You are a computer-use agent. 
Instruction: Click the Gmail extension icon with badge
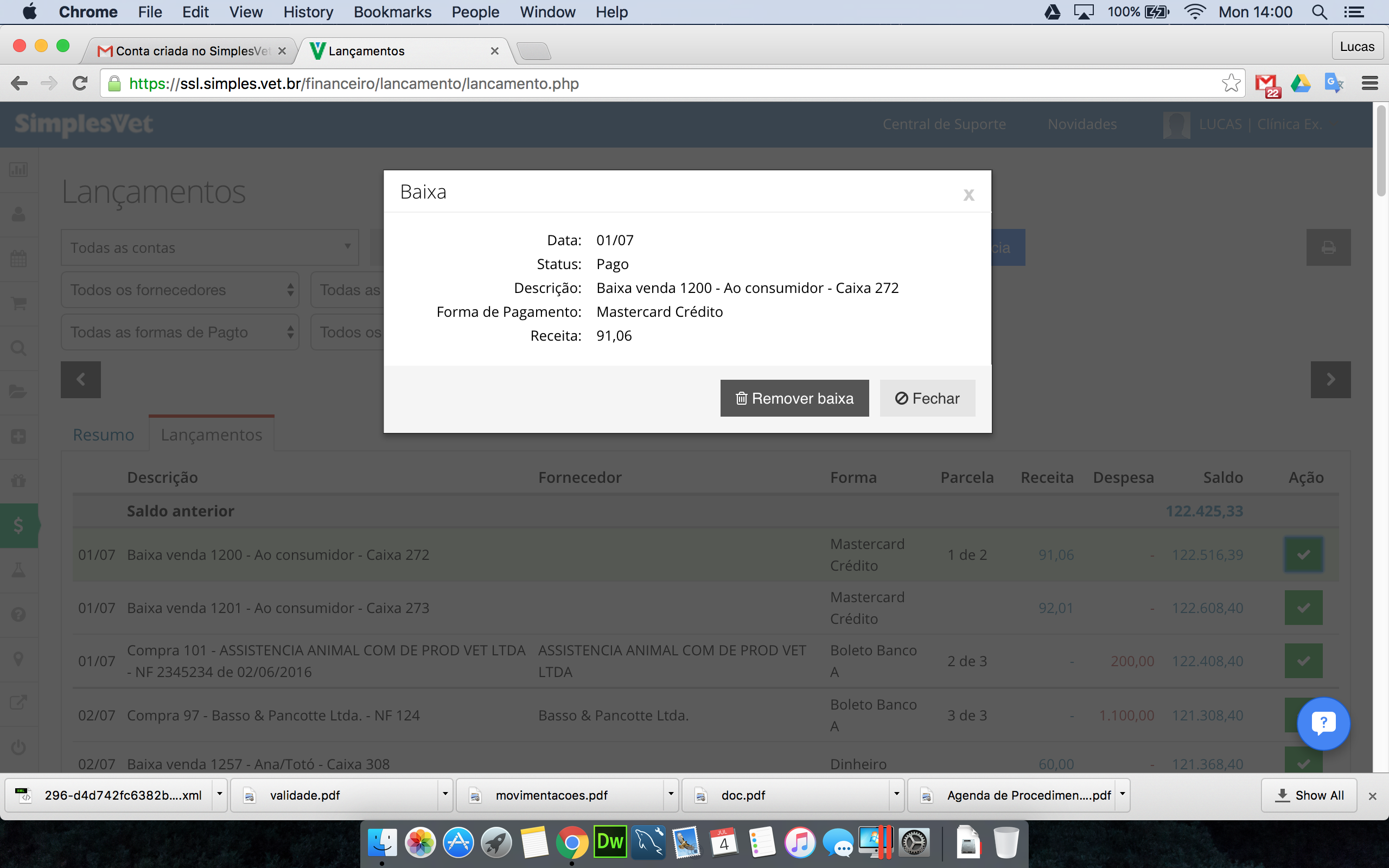(1267, 85)
